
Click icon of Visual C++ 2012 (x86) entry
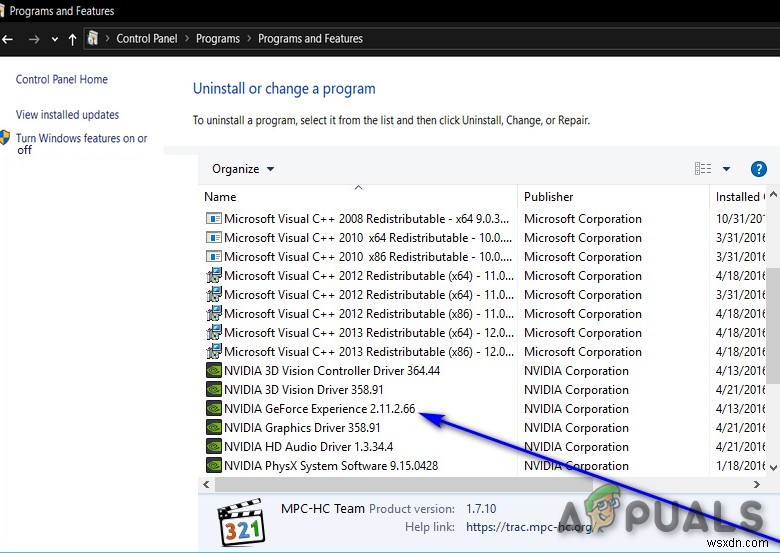point(213,313)
